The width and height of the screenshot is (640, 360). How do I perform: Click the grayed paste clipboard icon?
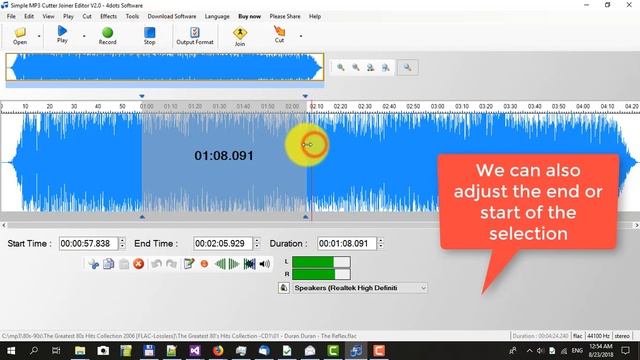pyautogui.click(x=124, y=264)
